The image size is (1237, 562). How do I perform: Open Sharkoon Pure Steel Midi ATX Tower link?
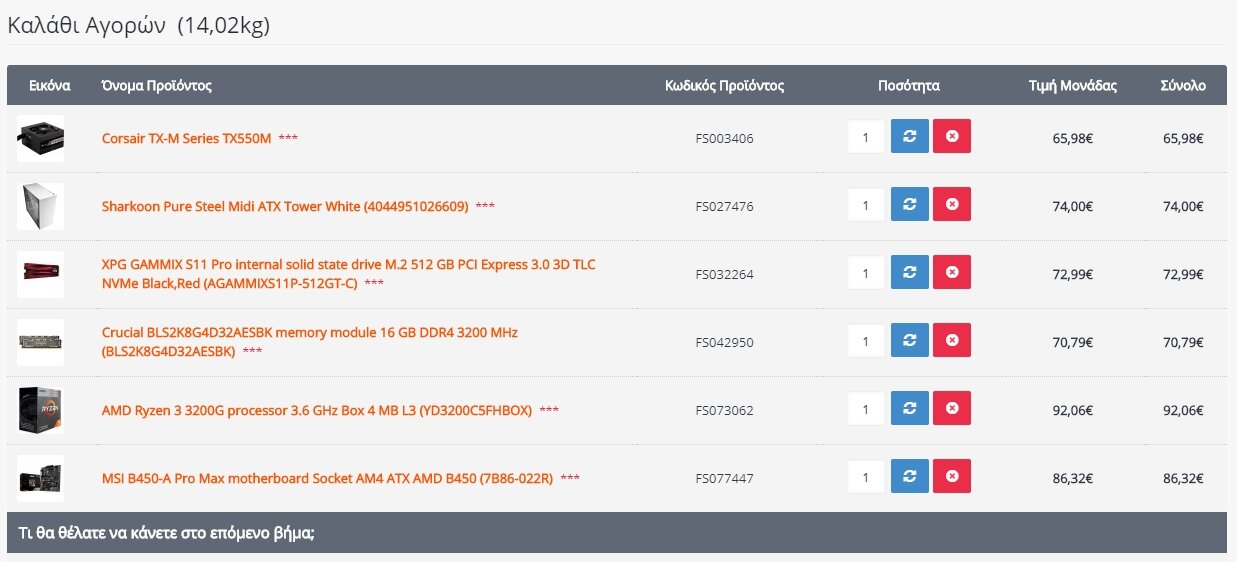coord(285,206)
